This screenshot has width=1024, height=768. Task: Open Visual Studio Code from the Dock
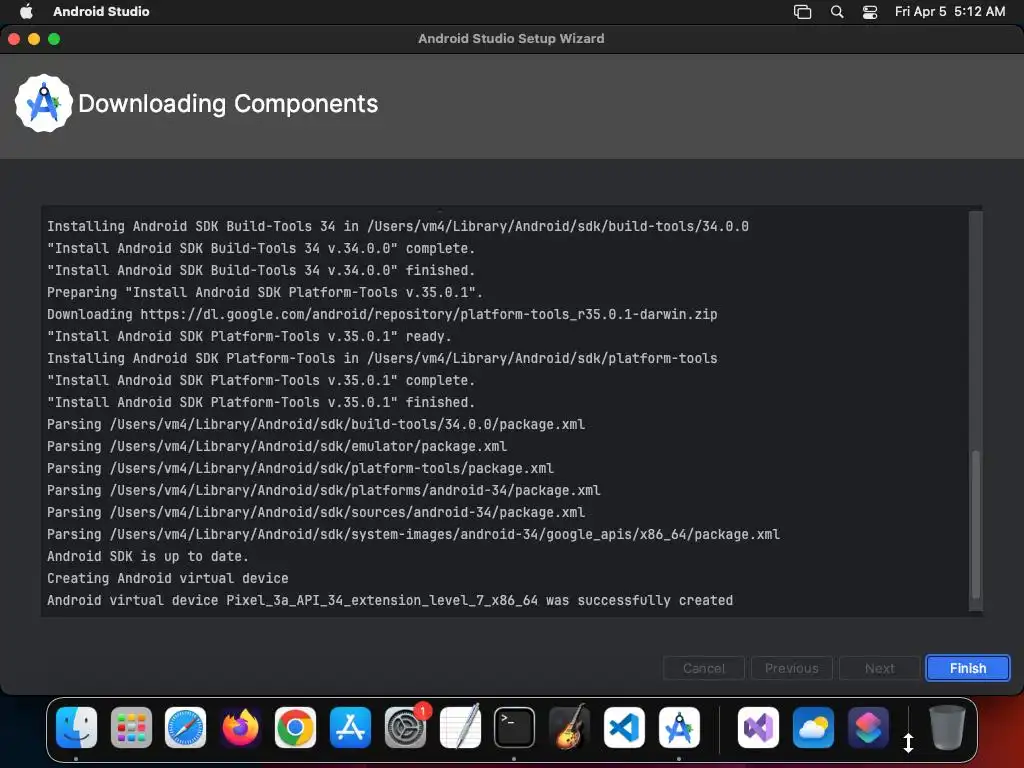(624, 727)
